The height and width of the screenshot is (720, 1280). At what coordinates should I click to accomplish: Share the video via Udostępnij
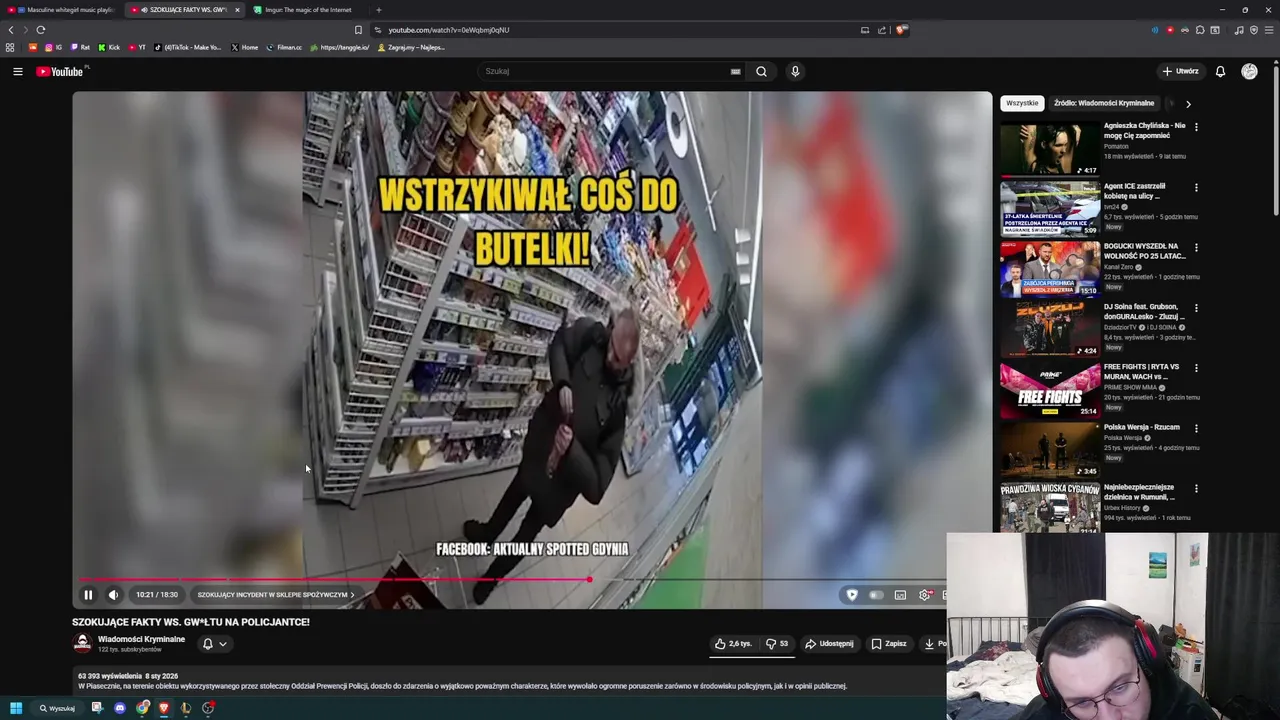[x=829, y=644]
